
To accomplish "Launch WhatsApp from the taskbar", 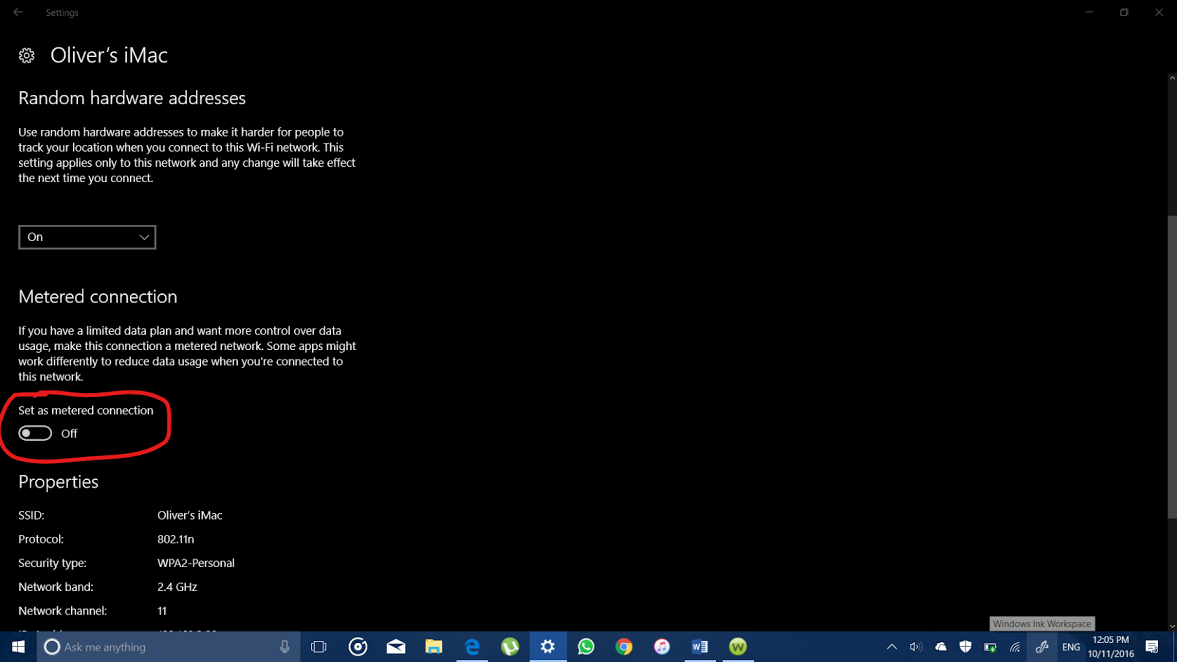I will pos(586,647).
